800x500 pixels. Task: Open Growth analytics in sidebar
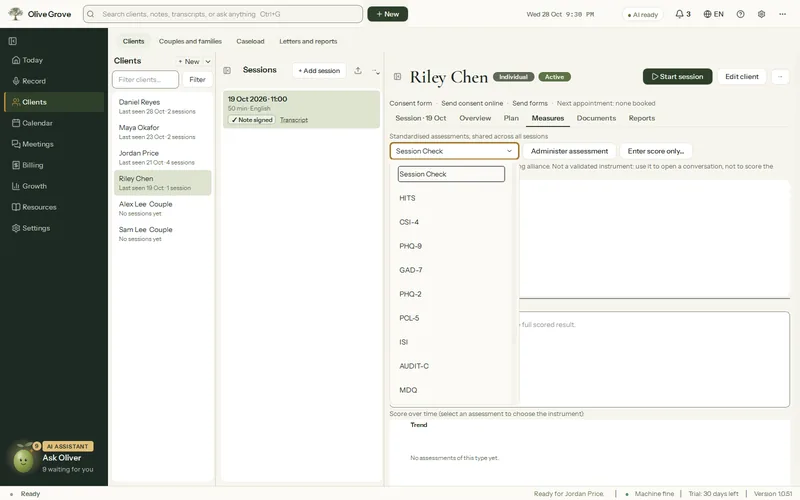pyautogui.click(x=54, y=186)
